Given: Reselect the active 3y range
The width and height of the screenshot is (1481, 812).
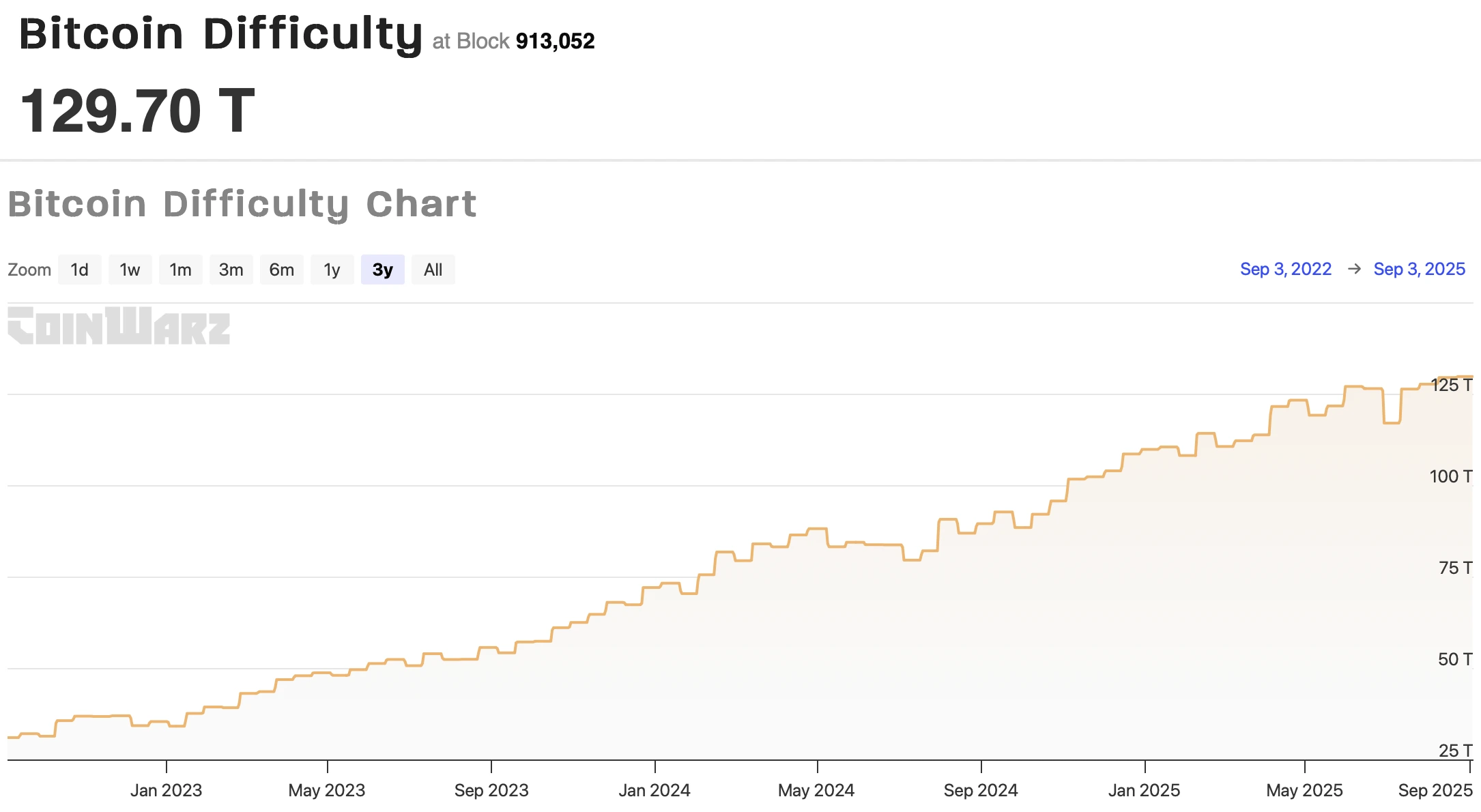Looking at the screenshot, I should 382,270.
